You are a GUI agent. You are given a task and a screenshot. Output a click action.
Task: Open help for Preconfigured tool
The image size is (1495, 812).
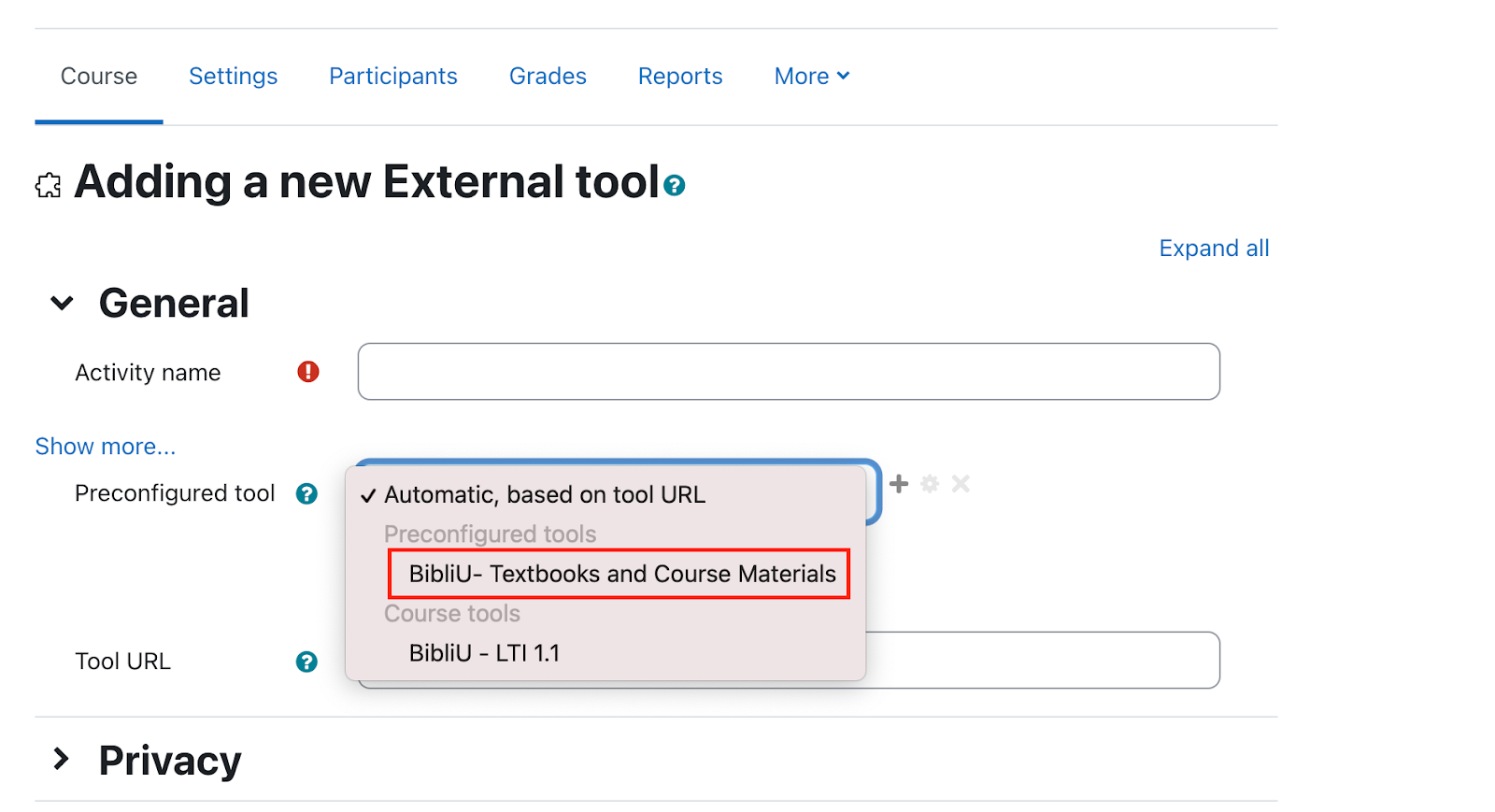tap(306, 493)
